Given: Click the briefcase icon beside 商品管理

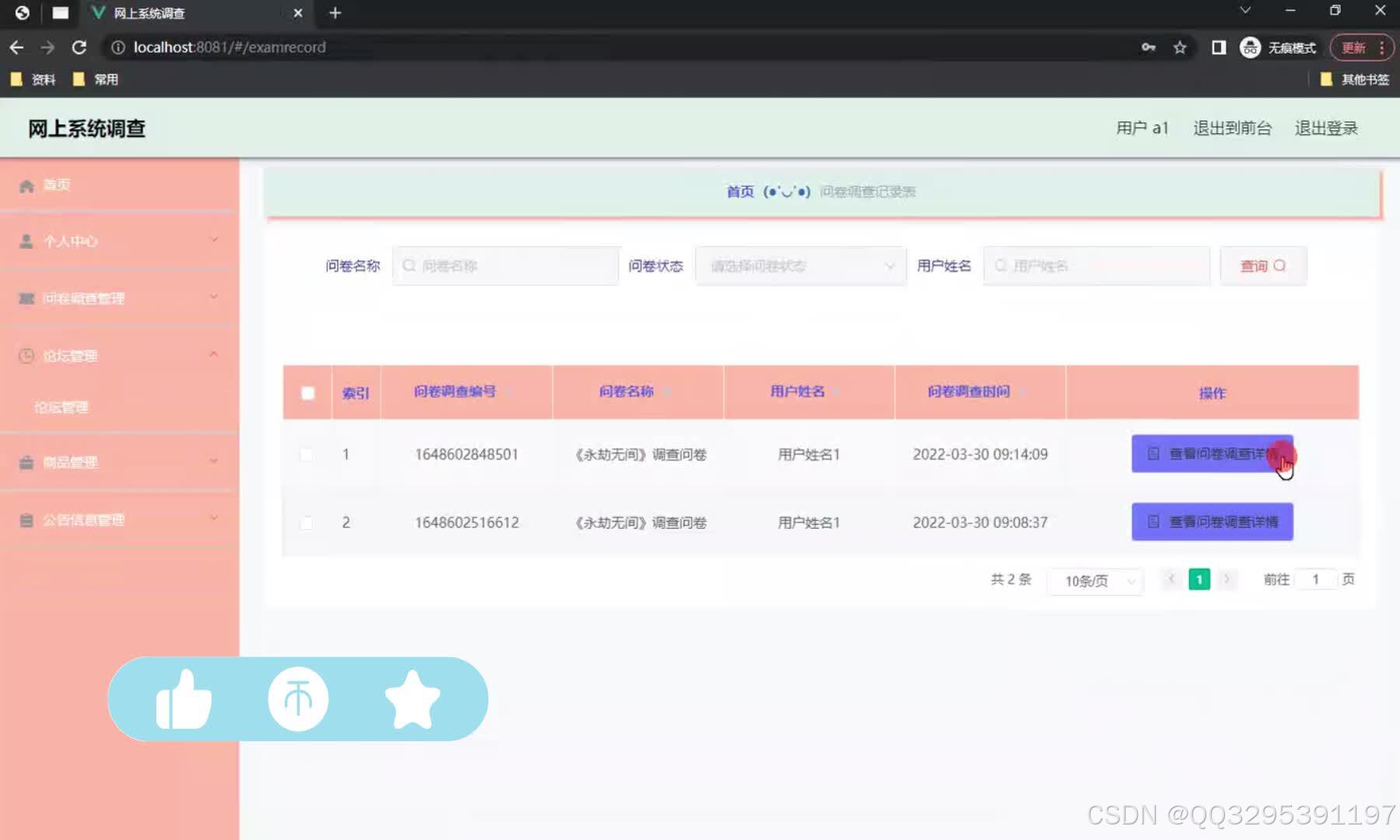Looking at the screenshot, I should click(26, 463).
